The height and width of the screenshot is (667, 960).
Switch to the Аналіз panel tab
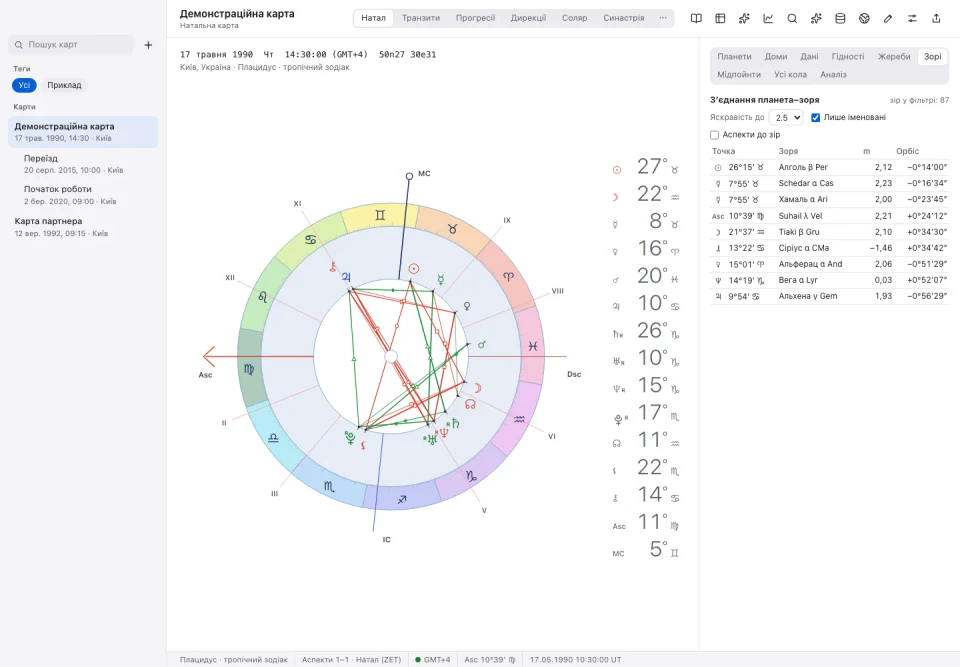[833, 75]
